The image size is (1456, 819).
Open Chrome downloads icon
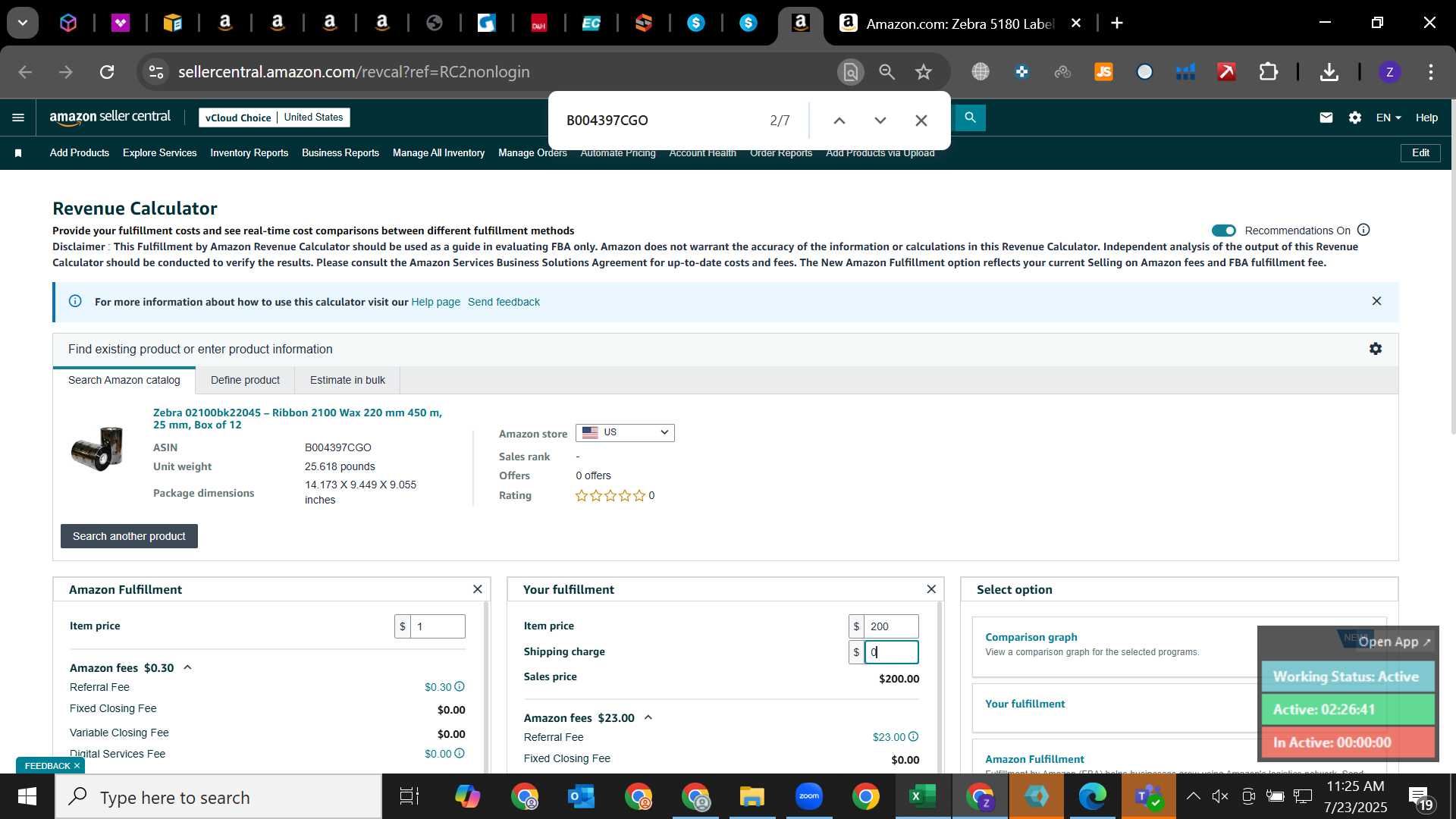pos(1329,72)
